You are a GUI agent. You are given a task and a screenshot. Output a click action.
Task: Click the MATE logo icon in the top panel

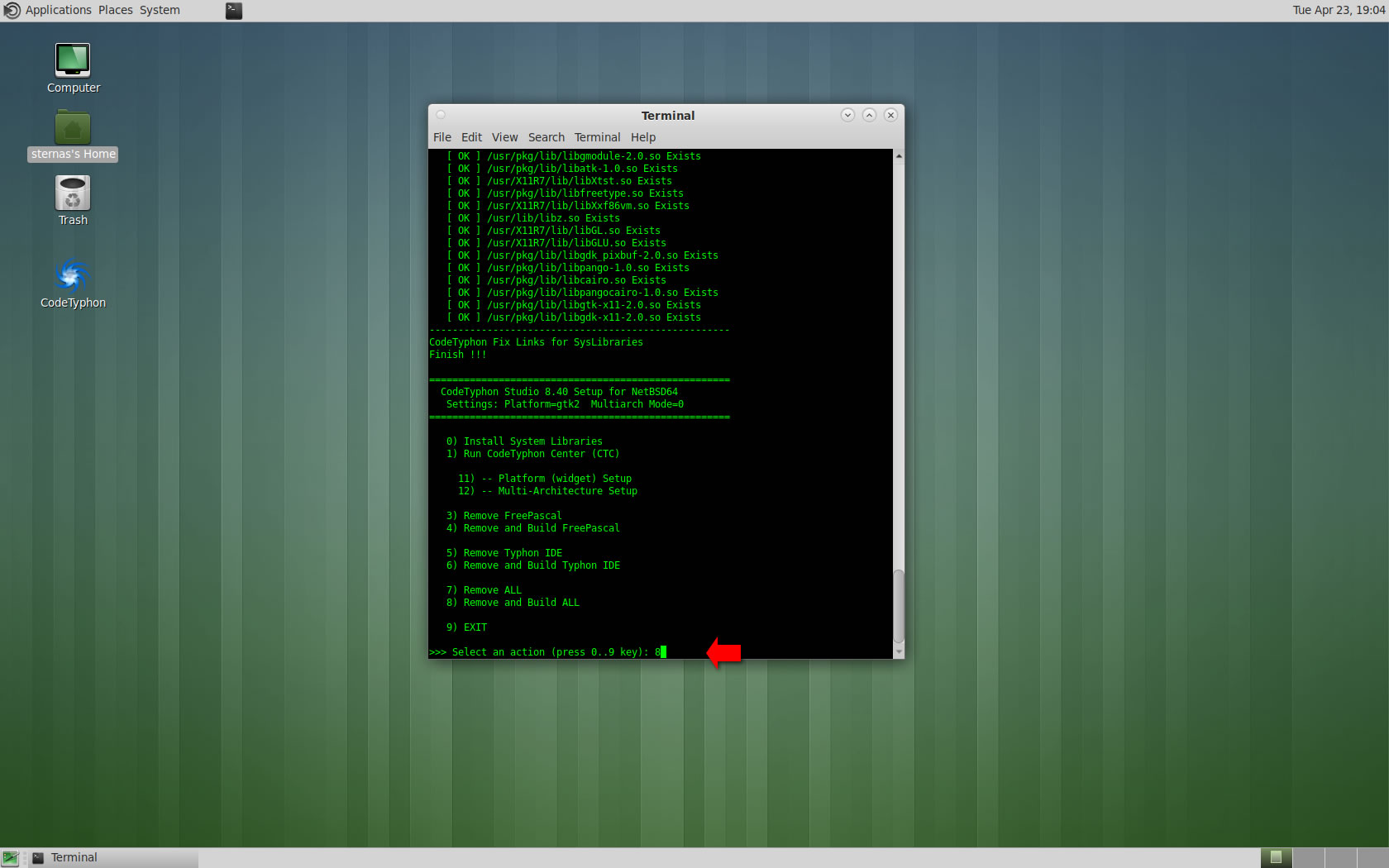pos(12,11)
